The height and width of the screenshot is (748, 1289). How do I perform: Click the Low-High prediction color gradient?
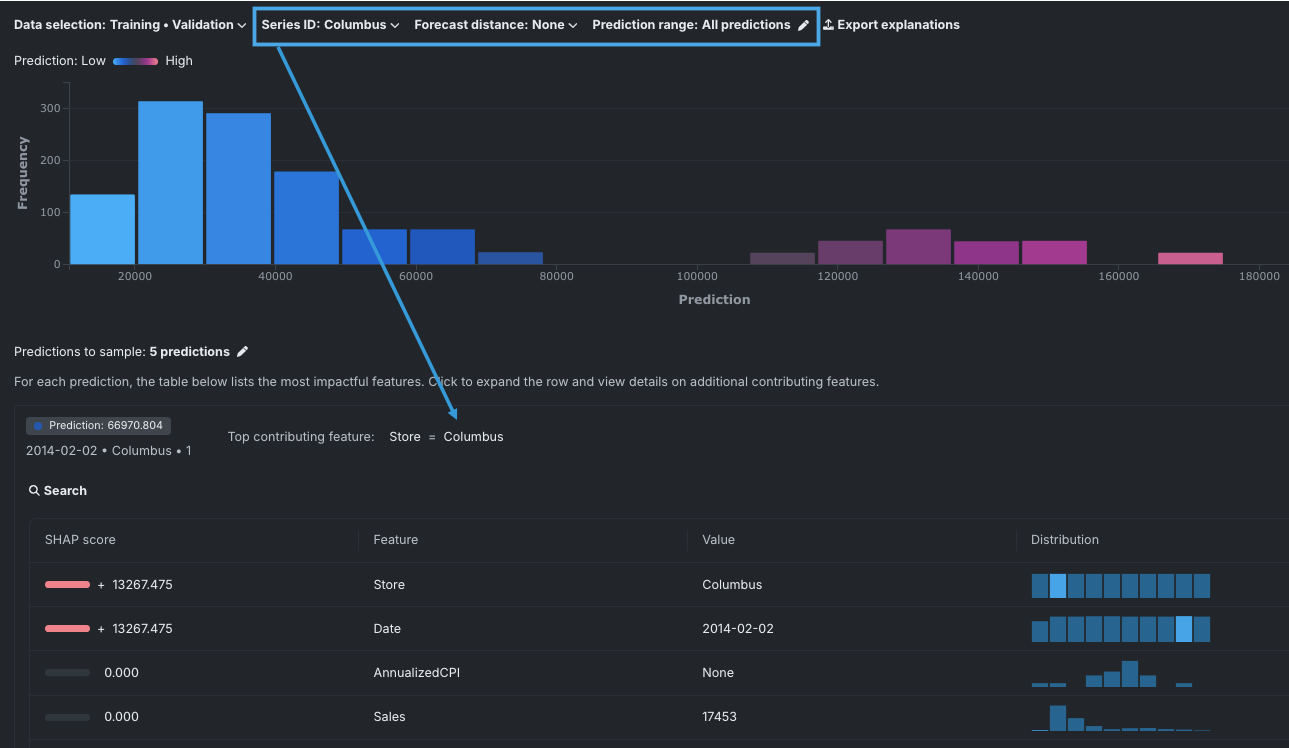(x=135, y=61)
